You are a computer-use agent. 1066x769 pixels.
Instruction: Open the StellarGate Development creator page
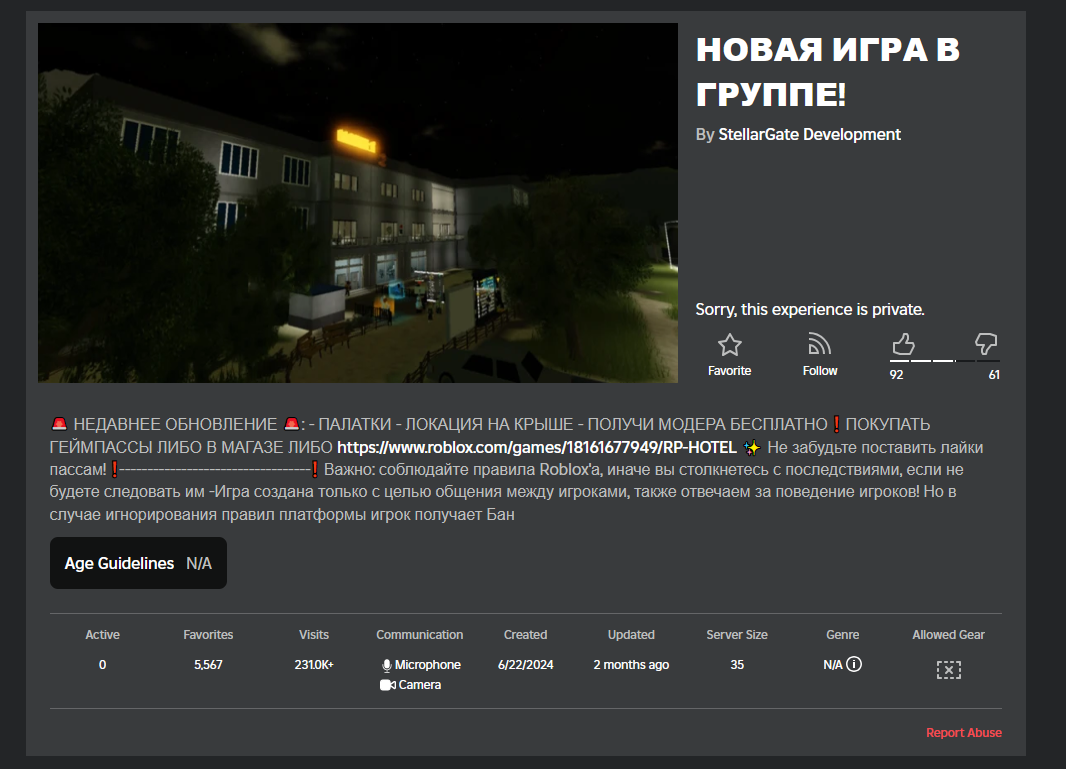click(809, 134)
